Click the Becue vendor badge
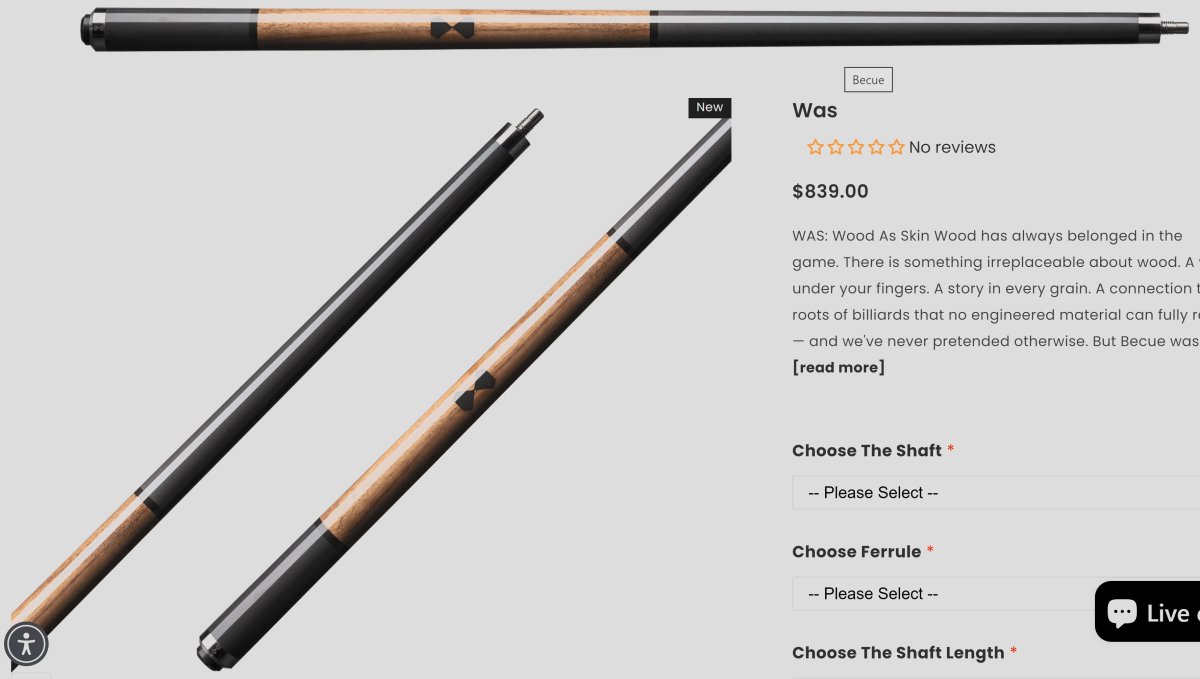Image resolution: width=1200 pixels, height=679 pixels. [x=868, y=80]
